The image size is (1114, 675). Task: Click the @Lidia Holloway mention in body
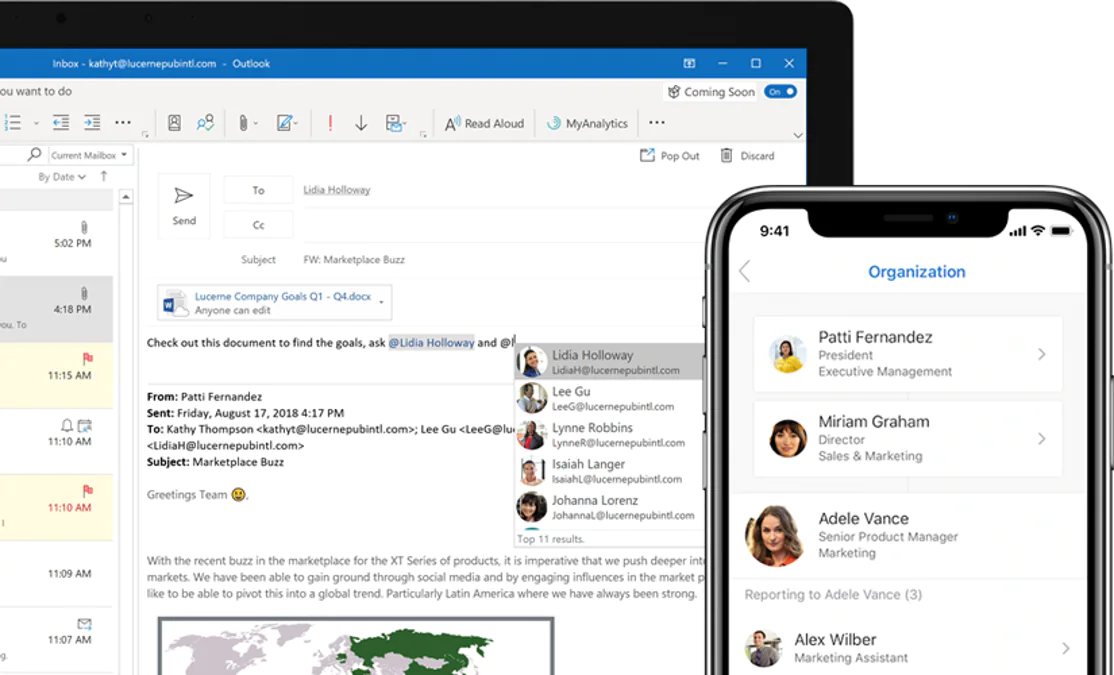coord(431,342)
